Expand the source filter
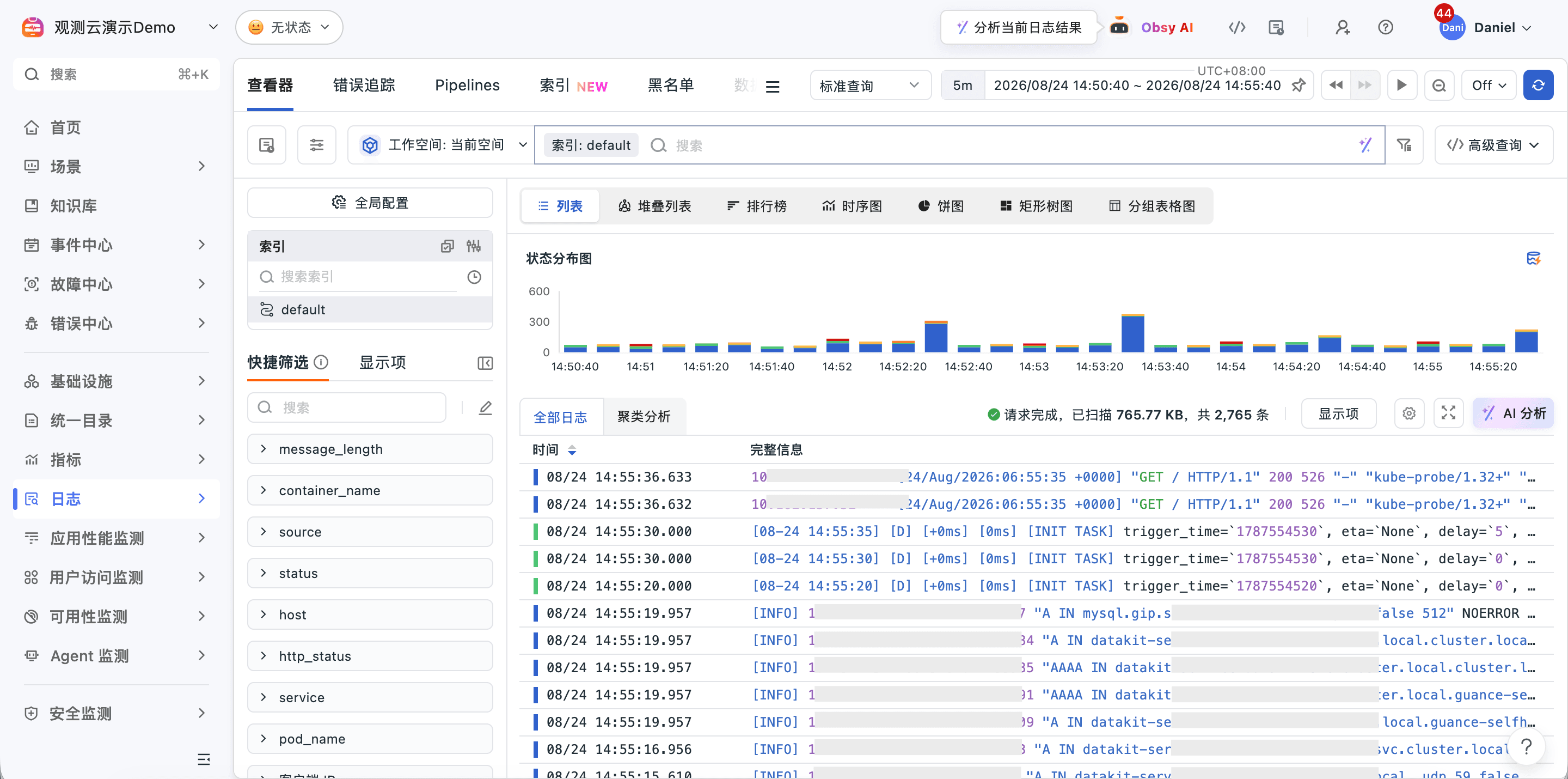The width and height of the screenshot is (1568, 779). pyautogui.click(x=370, y=532)
